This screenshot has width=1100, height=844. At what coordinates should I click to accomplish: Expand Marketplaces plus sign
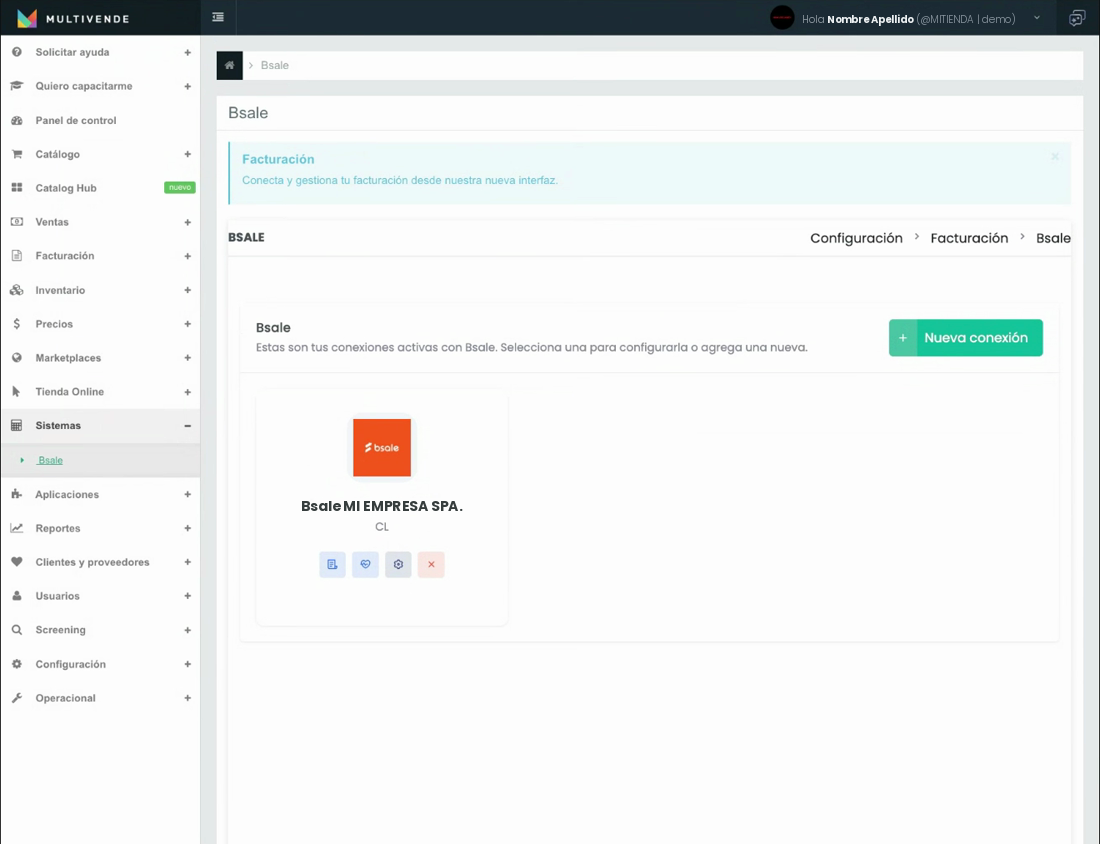click(187, 358)
